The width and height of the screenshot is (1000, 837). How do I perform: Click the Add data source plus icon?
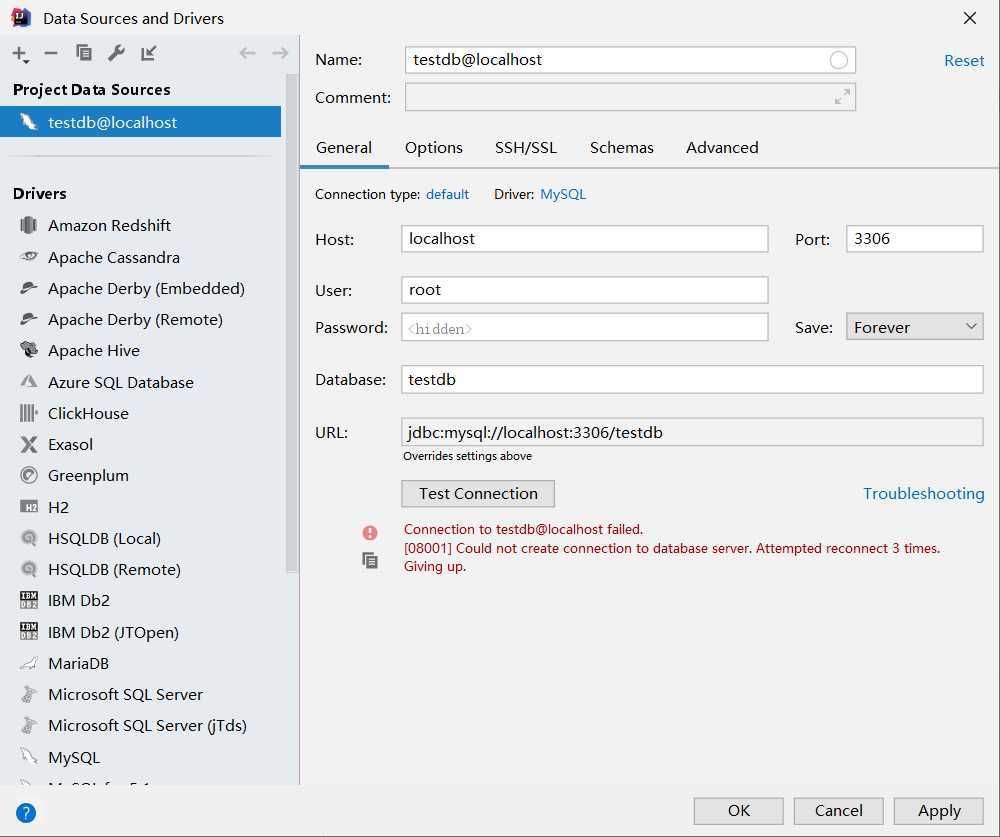point(20,54)
